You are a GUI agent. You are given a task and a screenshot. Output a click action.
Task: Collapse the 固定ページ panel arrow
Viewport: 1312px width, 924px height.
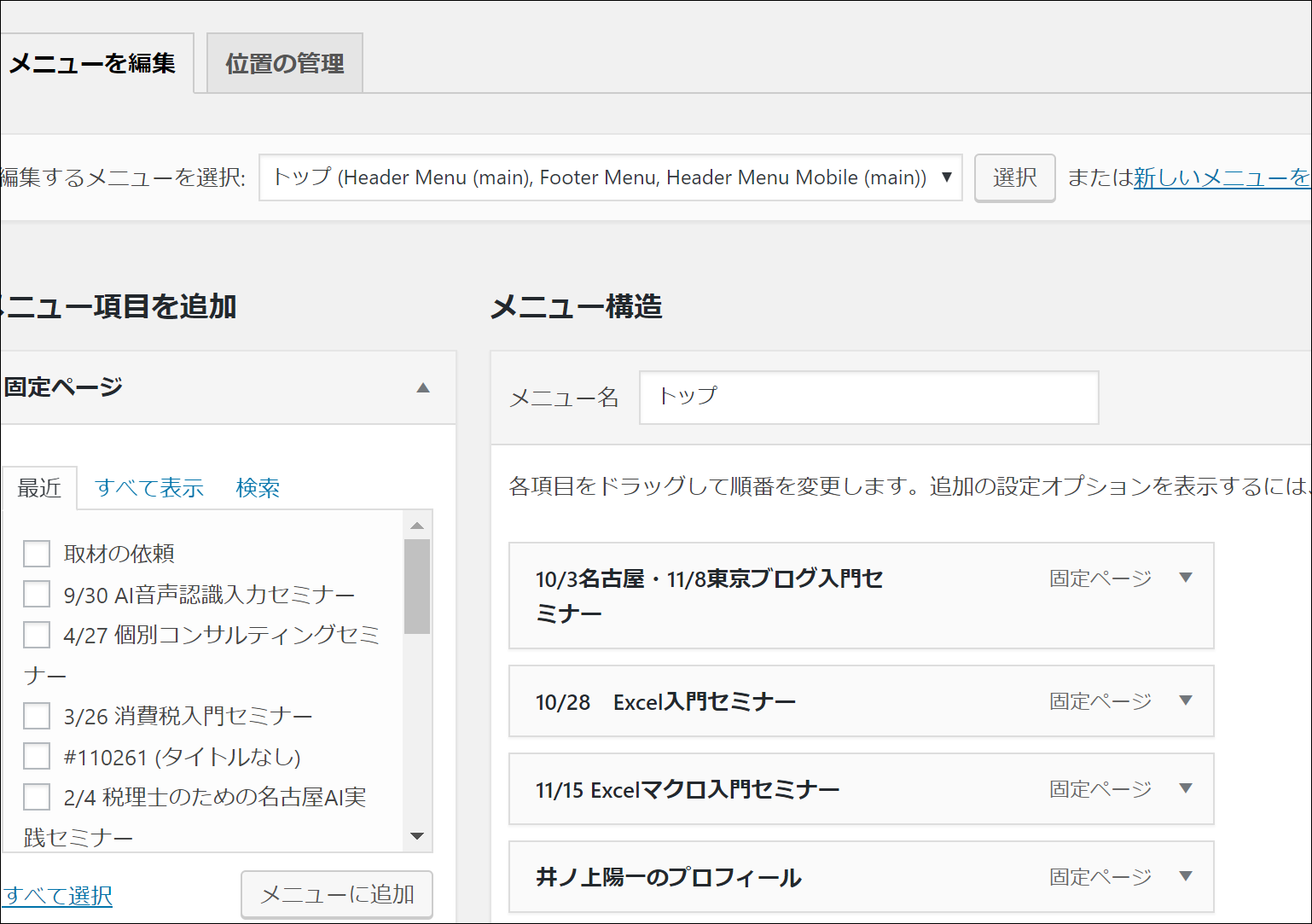tap(422, 387)
